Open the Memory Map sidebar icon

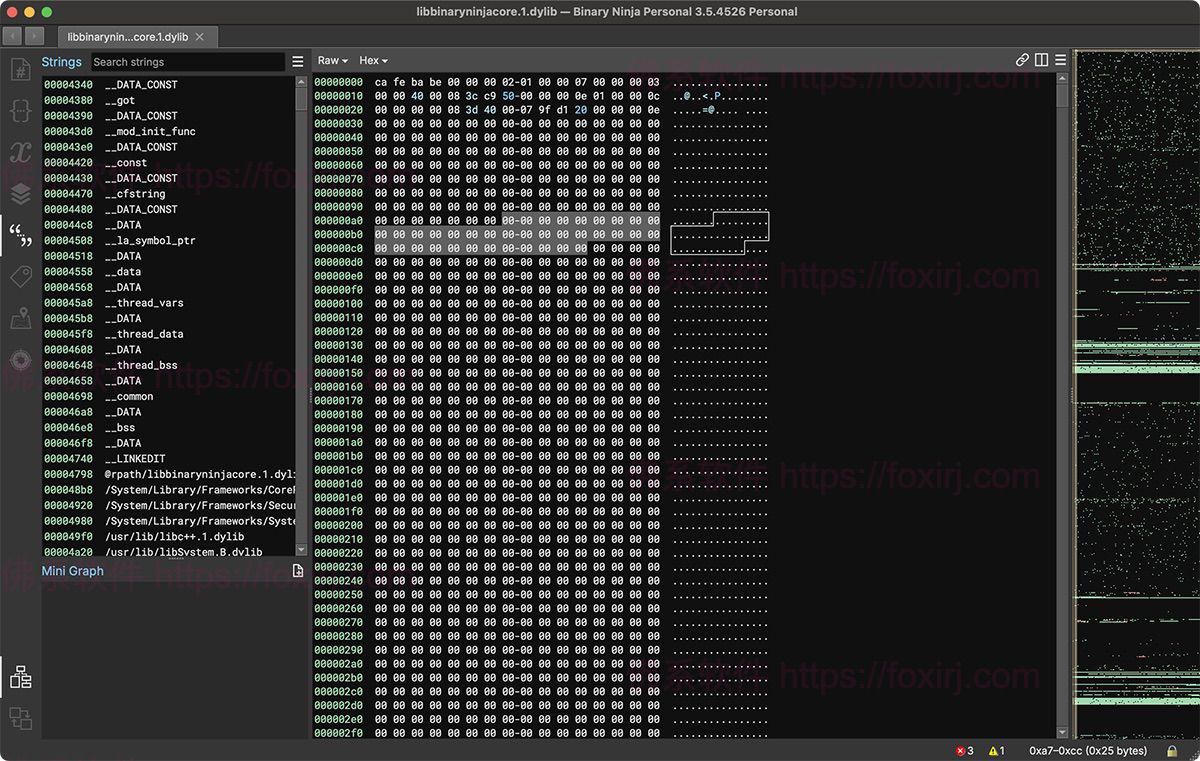20,318
